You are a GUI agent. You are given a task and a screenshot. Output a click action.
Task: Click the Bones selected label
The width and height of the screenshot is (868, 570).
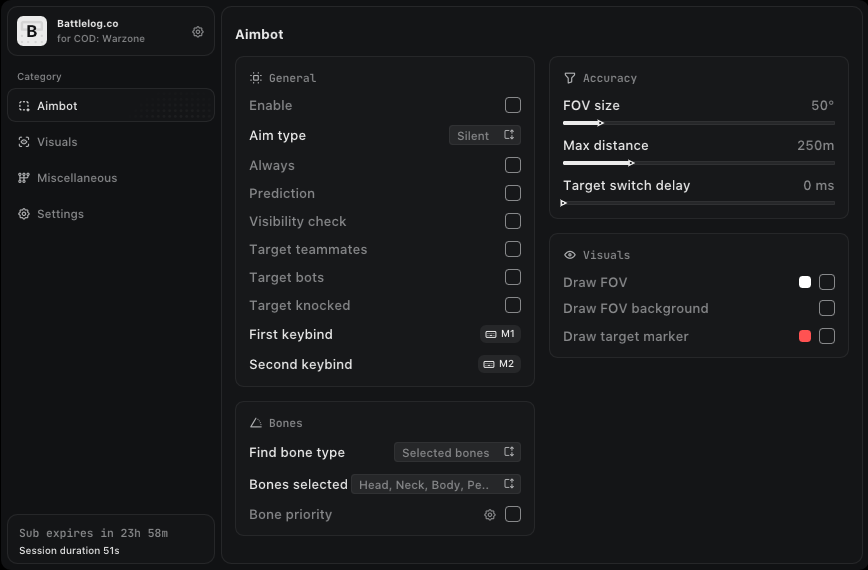(x=298, y=484)
